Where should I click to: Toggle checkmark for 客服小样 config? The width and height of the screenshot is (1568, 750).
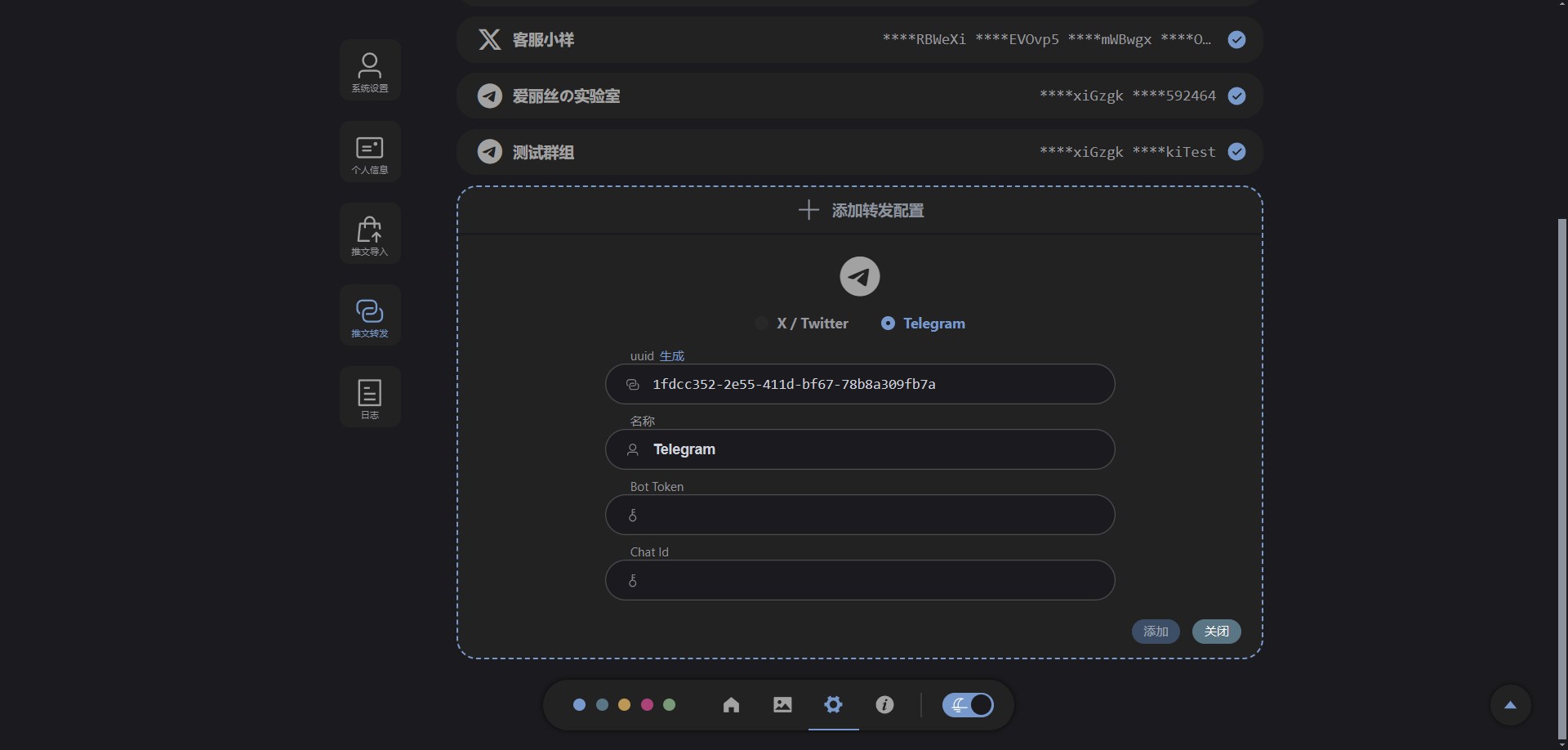pos(1236,40)
